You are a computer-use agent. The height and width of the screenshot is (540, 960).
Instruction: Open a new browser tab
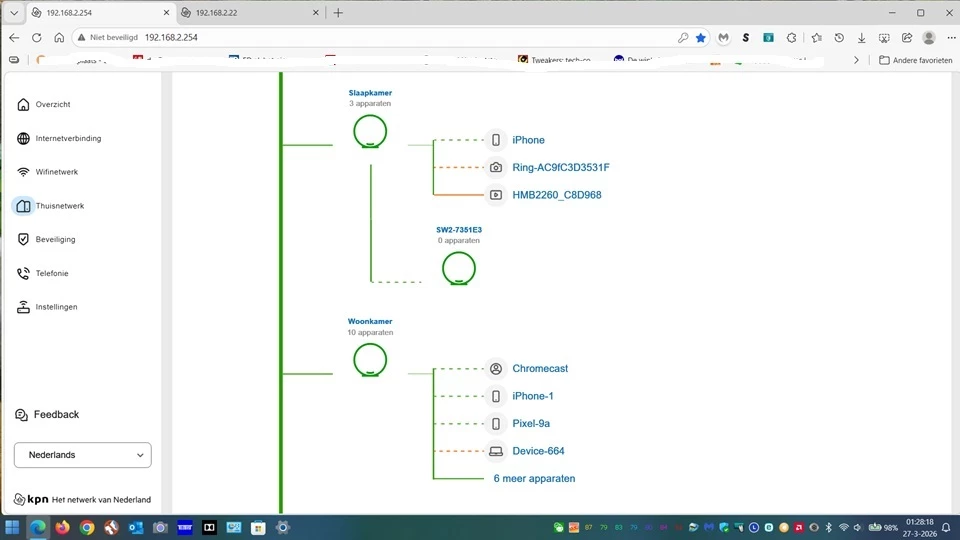[338, 12]
